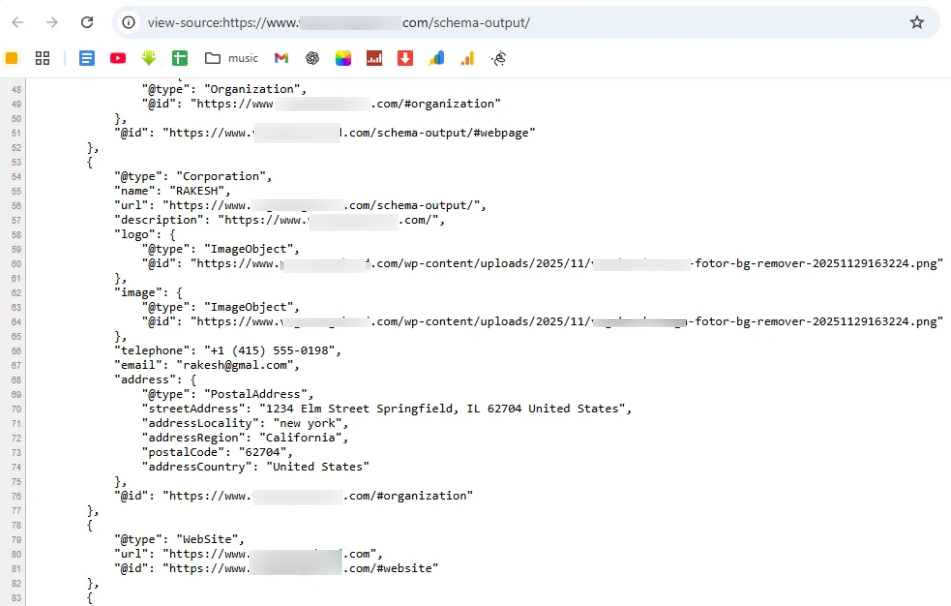Image resolution: width=951 pixels, height=606 pixels.
Task: Click the red download-arrow bookmark
Action: coord(404,58)
